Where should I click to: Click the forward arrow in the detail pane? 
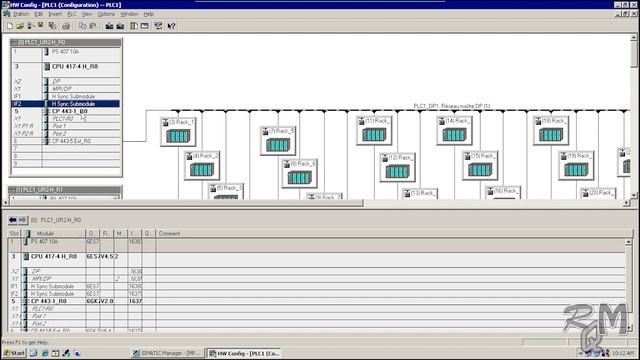(x=22, y=220)
